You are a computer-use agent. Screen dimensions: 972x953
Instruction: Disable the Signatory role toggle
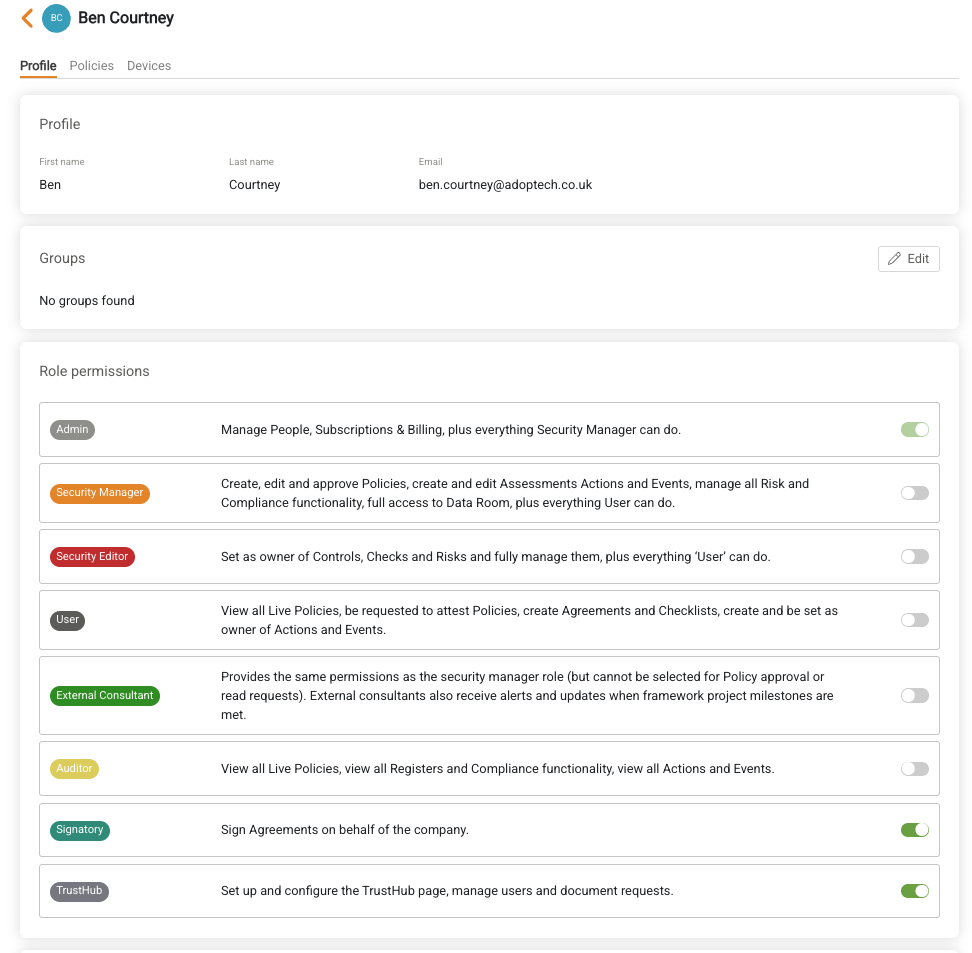(x=914, y=830)
